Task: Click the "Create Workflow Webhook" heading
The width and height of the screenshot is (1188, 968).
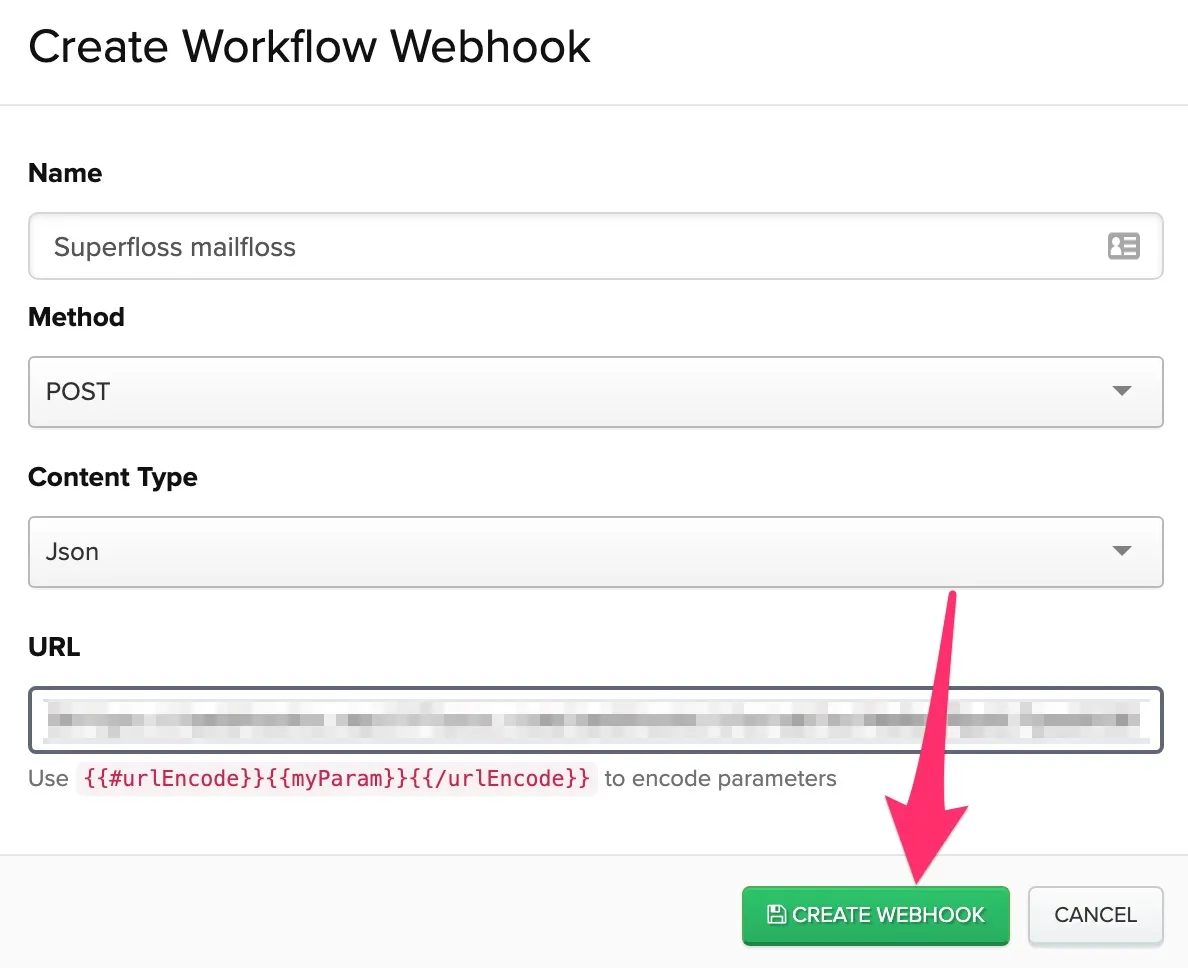Action: [x=309, y=46]
